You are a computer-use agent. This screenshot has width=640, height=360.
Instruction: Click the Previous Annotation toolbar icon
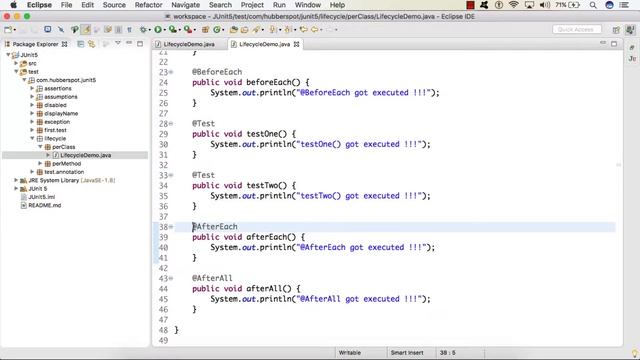click(x=288, y=29)
